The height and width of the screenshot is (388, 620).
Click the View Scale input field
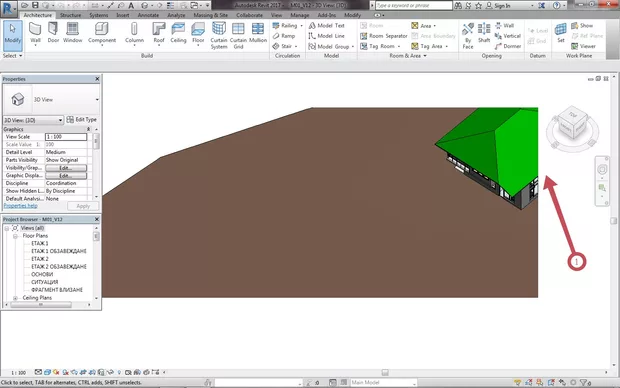coord(66,136)
